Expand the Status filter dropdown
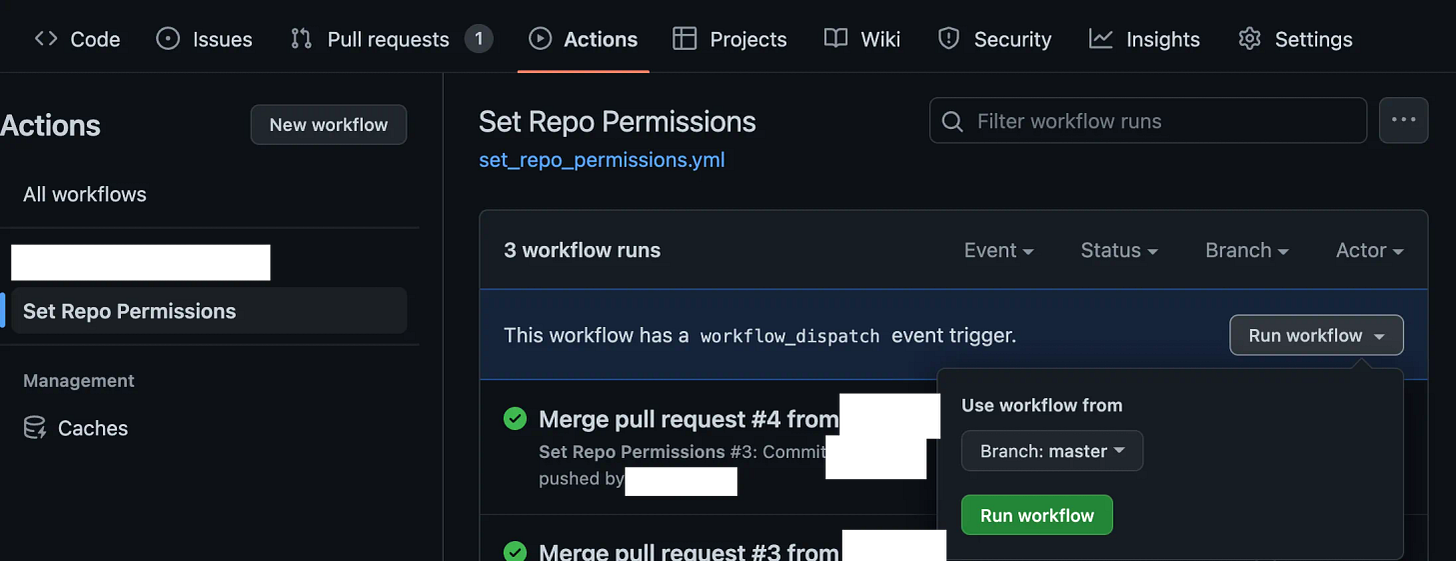This screenshot has width=1456, height=561. click(1118, 250)
